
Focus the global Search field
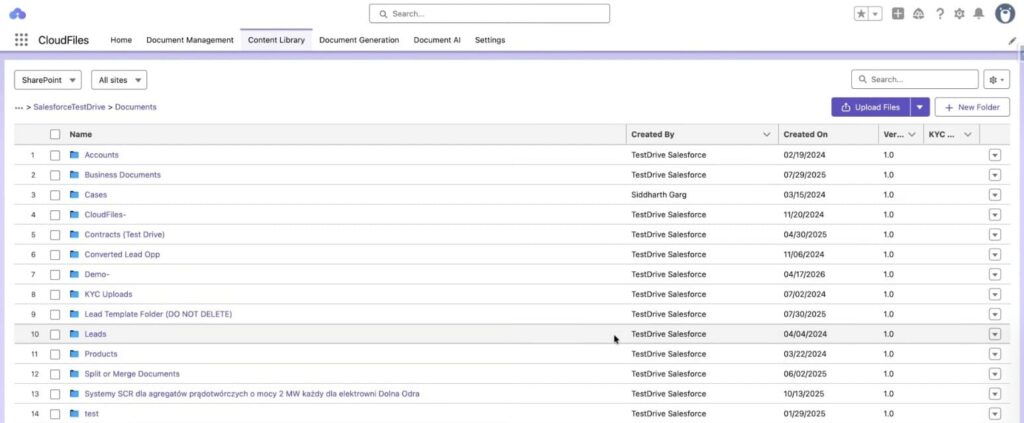489,14
